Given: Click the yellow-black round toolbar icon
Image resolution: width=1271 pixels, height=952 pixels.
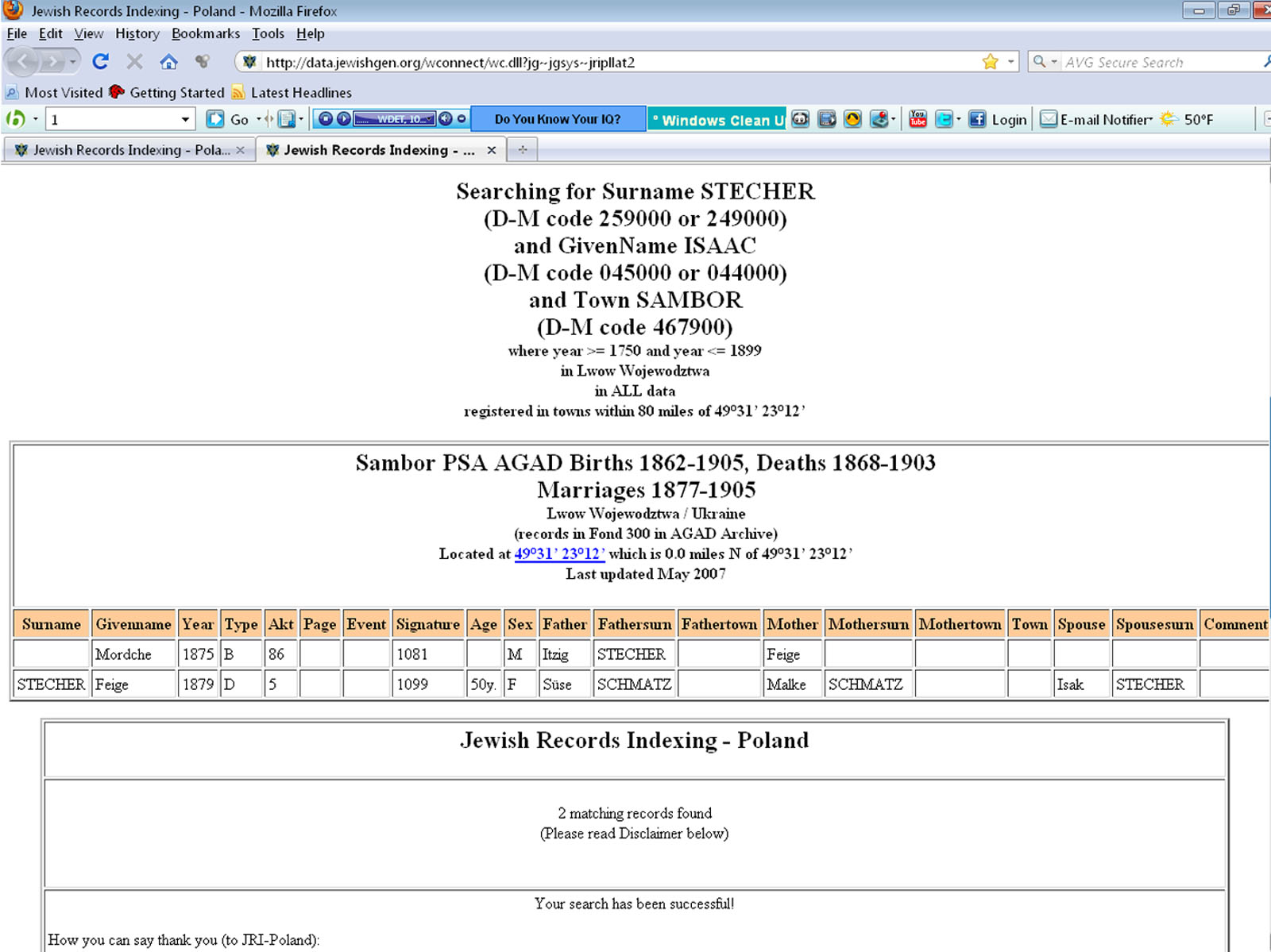Looking at the screenshot, I should [852, 119].
